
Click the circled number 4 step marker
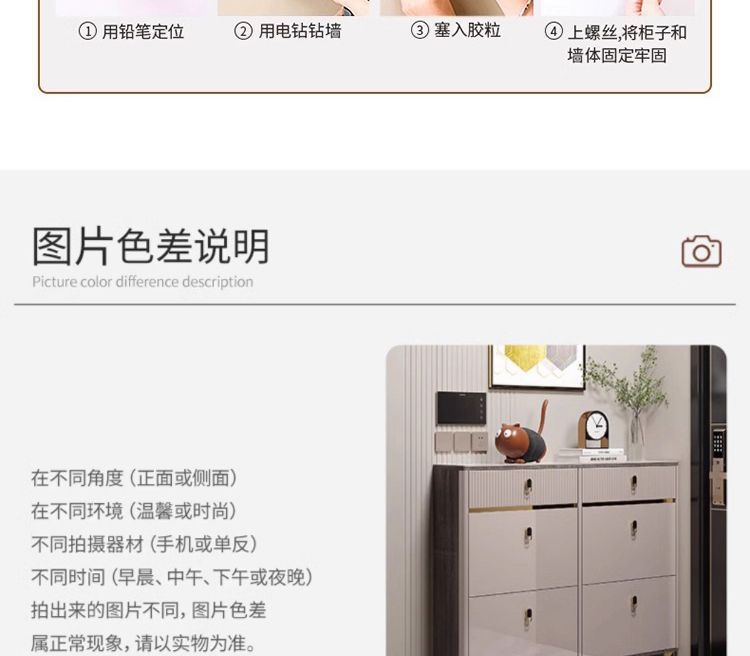click(553, 32)
